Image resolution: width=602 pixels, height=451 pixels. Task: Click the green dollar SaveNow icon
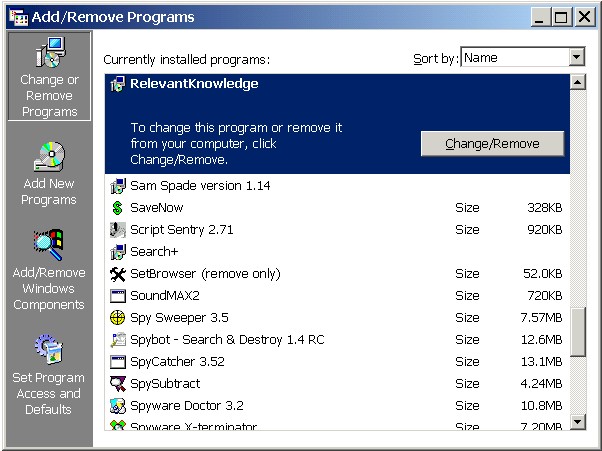[x=117, y=208]
